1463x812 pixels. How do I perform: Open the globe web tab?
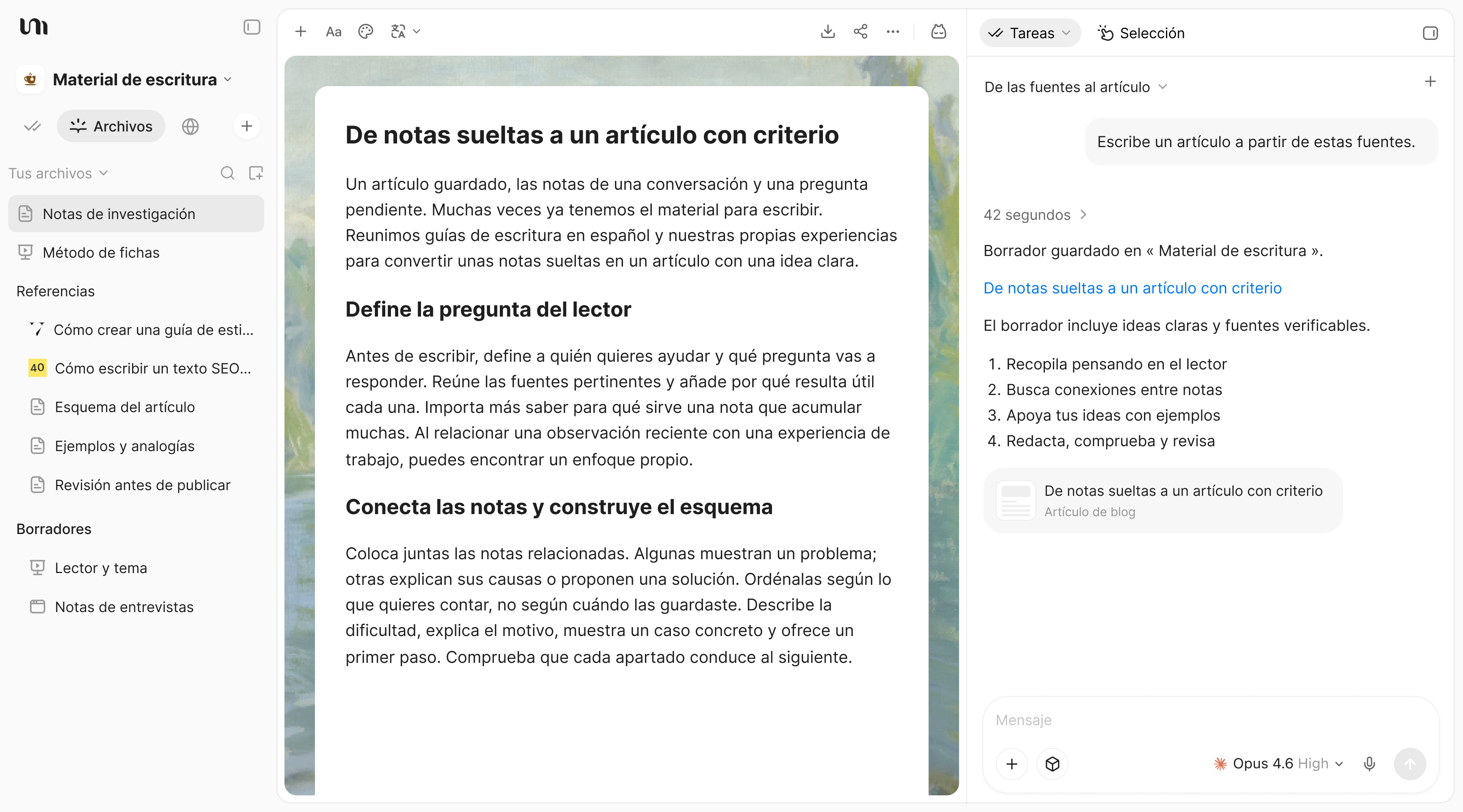190,126
